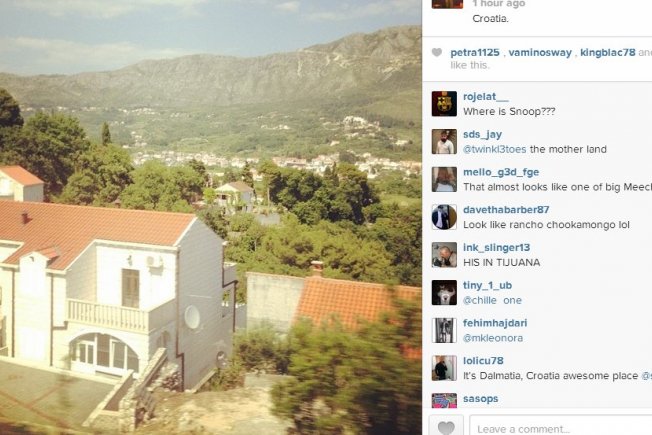Visit vaminosway's profile from likes
The image size is (652, 435).
(x=540, y=52)
